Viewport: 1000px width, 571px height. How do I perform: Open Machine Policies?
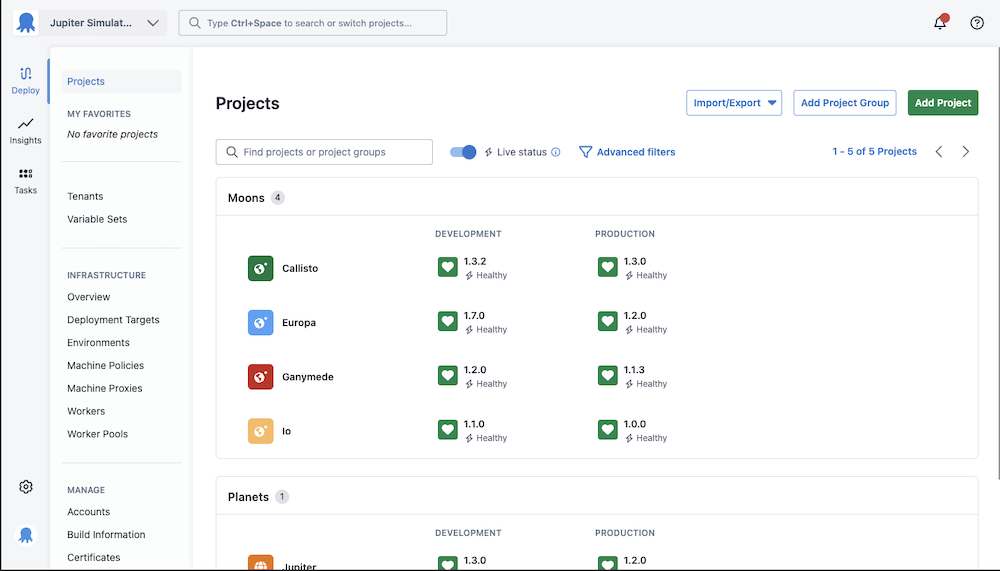point(105,366)
